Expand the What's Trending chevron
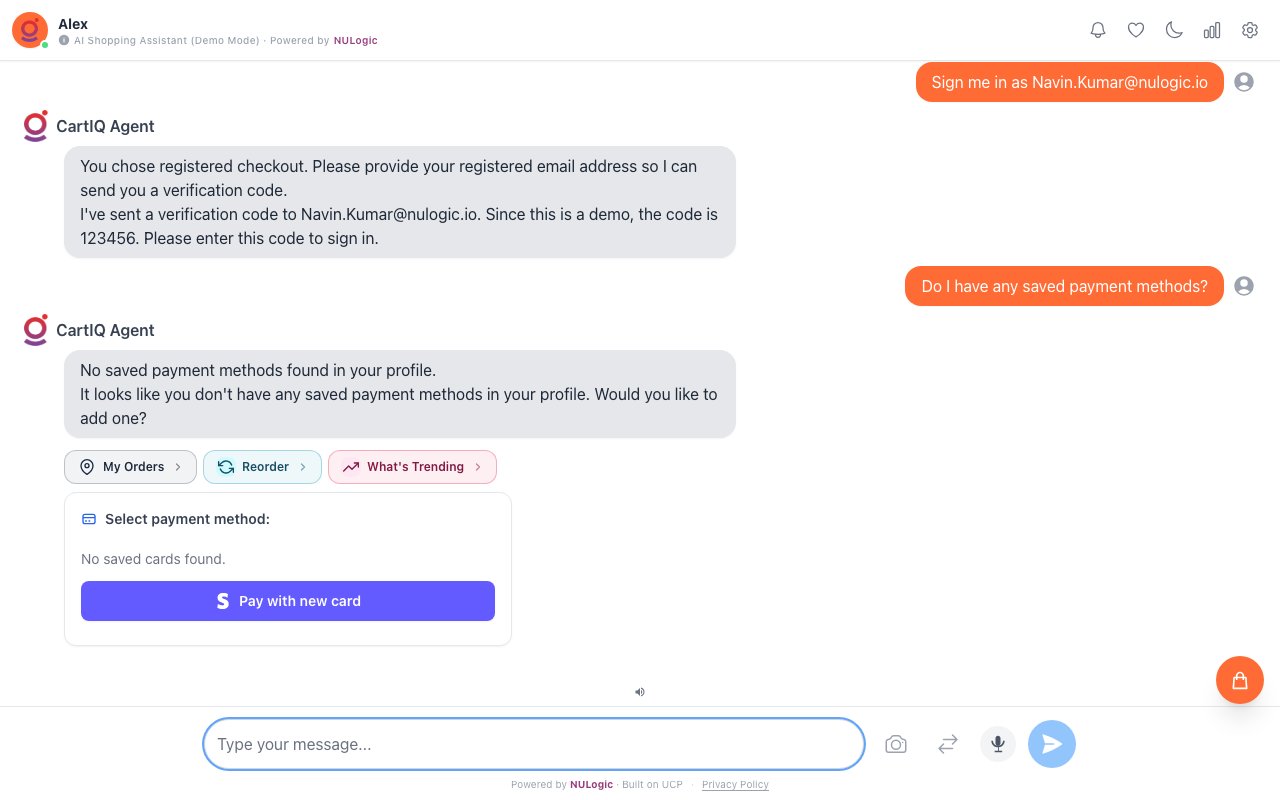The height and width of the screenshot is (800, 1280). pyautogui.click(x=478, y=466)
